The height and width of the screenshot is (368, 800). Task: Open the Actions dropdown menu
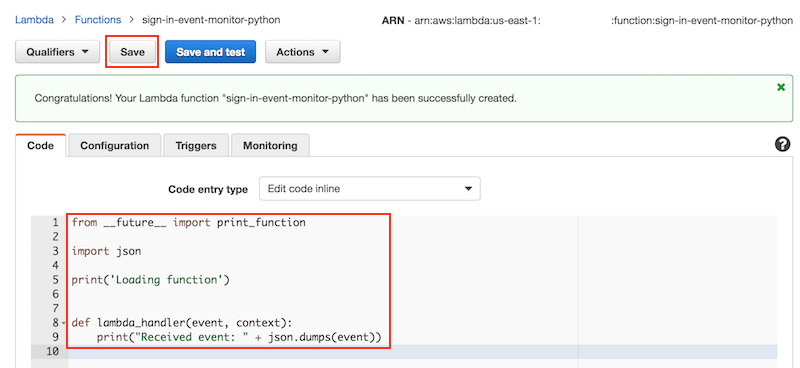[303, 52]
